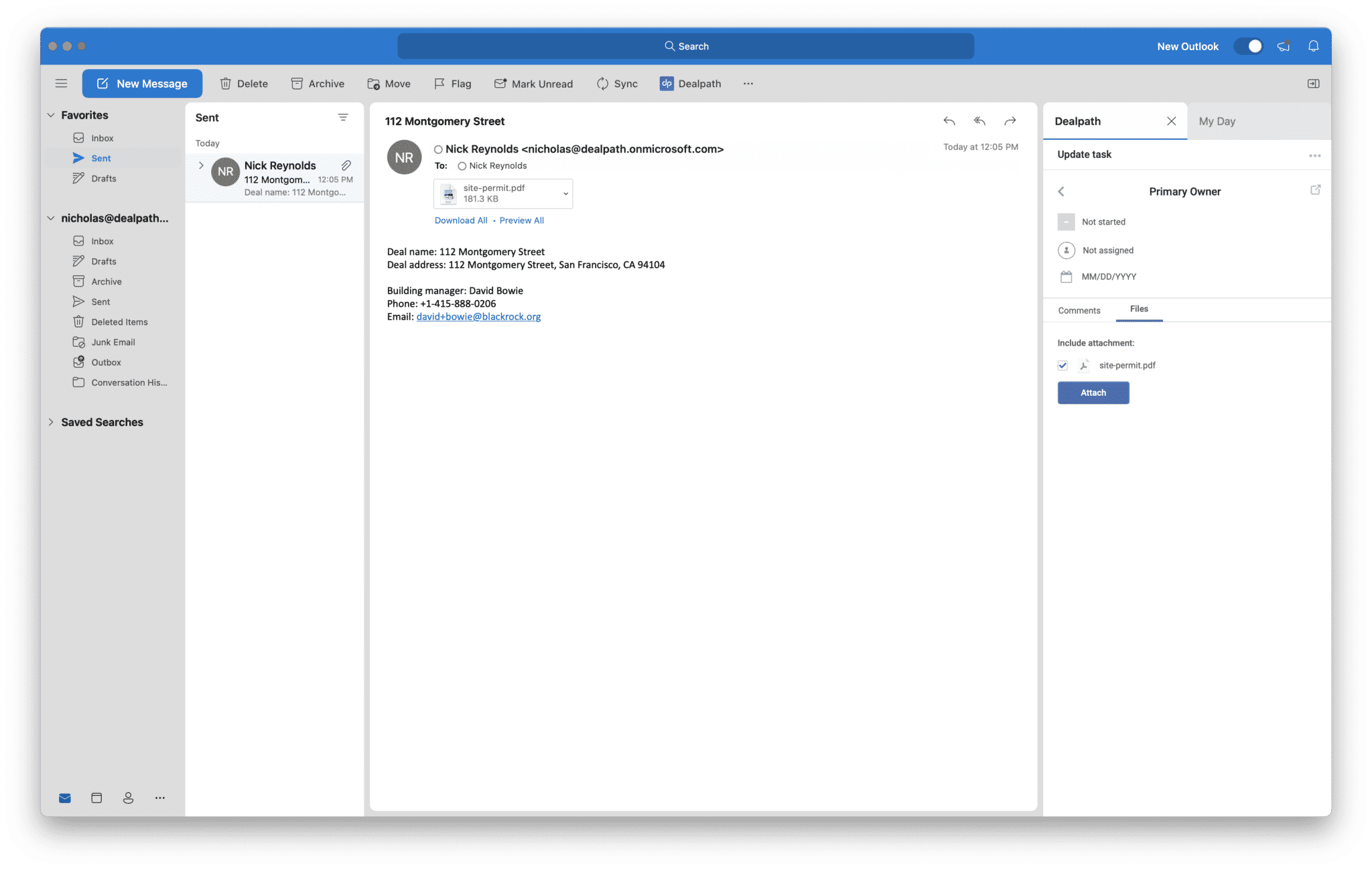Open the filter options in Sent list
Screen dimensions: 1372x870
[x=343, y=117]
